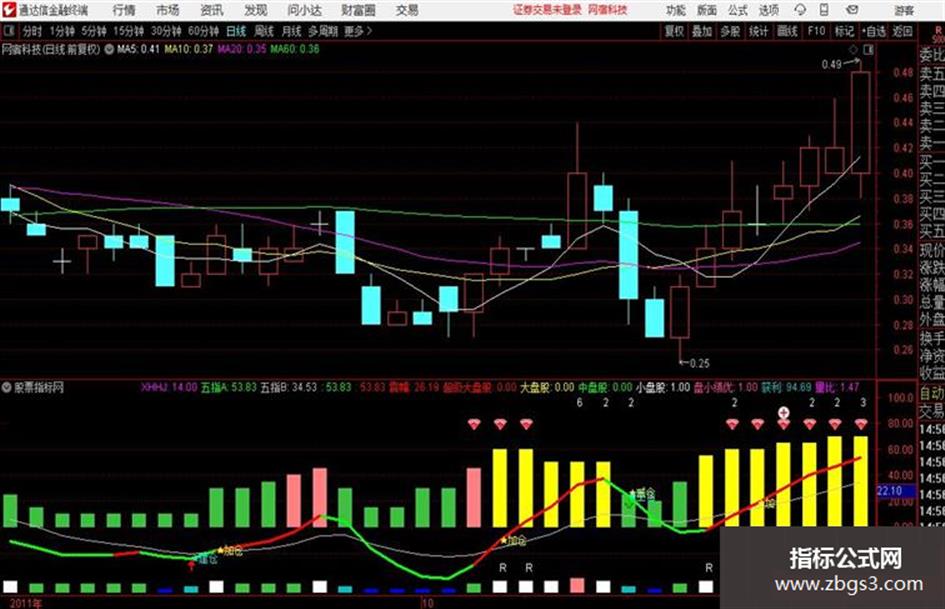Open the mail envelope icon
Viewport: 945px width, 609px height.
[852, 10]
